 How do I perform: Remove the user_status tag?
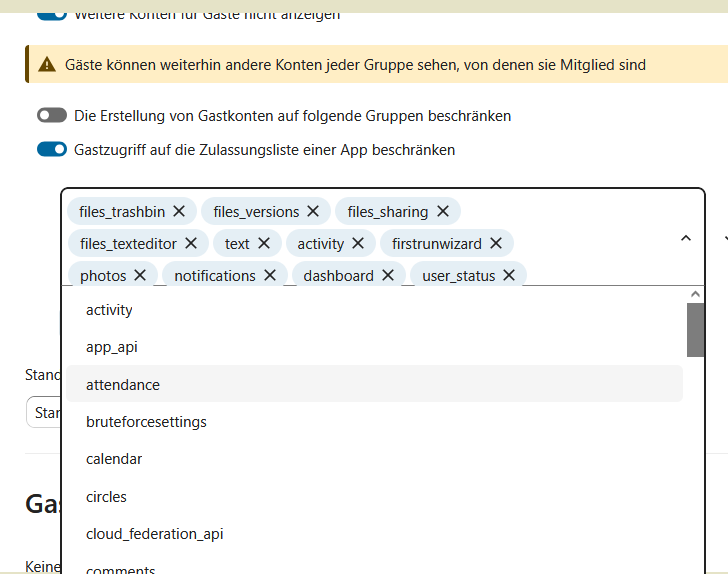click(509, 275)
